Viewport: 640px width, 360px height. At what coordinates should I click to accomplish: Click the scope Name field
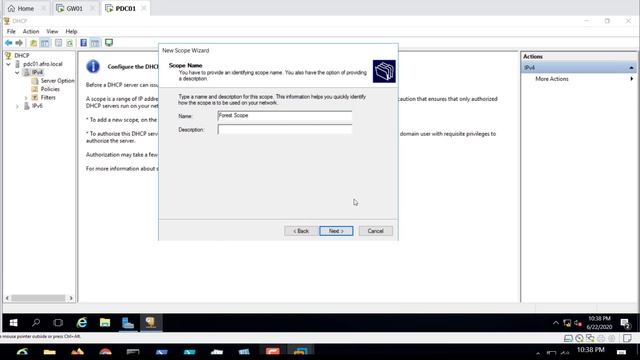[284, 116]
